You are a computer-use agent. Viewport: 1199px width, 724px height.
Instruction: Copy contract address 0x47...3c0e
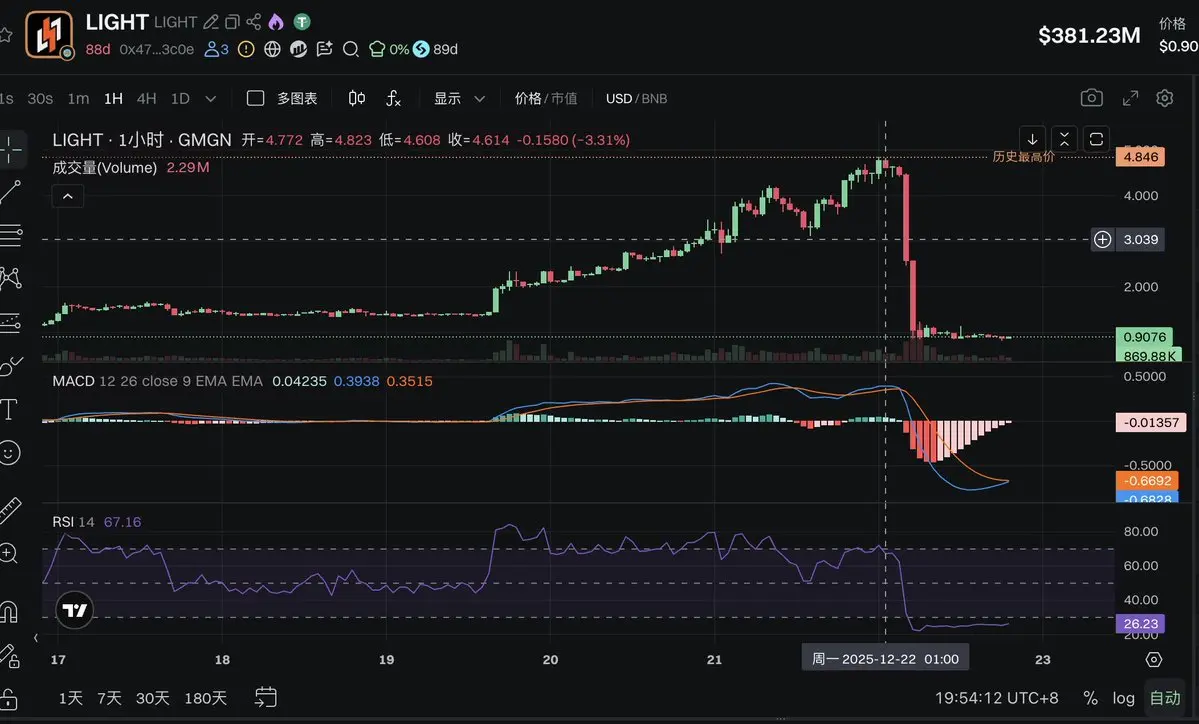[x=157, y=50]
